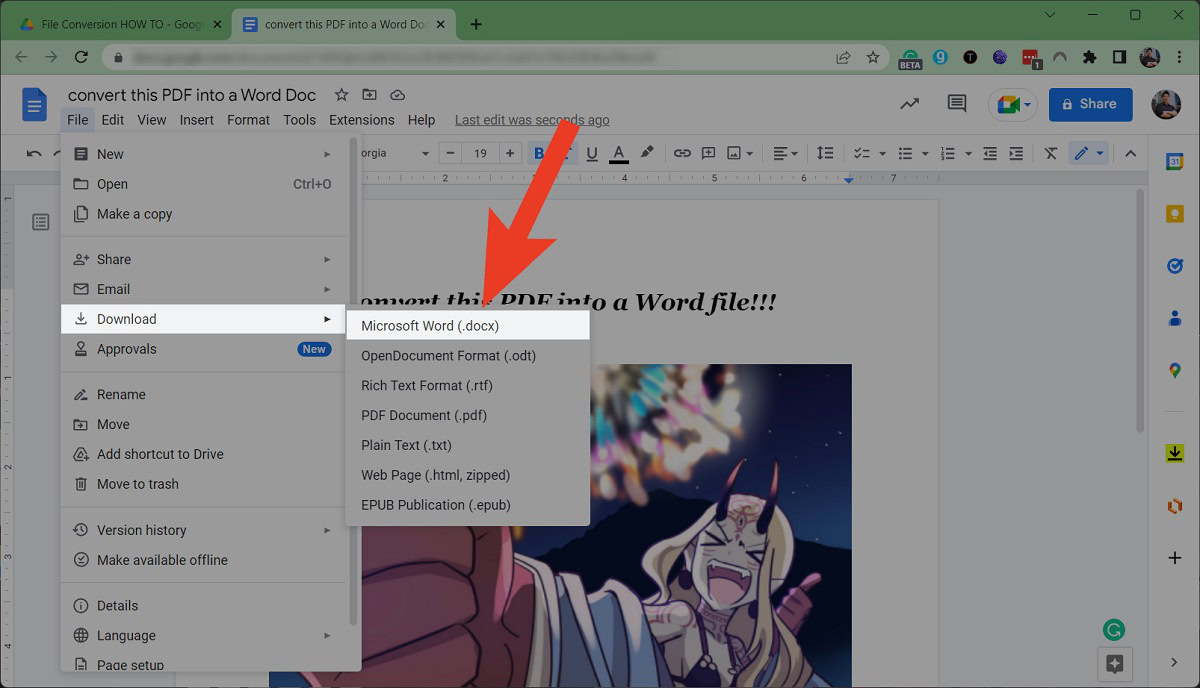Image resolution: width=1200 pixels, height=688 pixels.
Task: Hide the menus with collapse arrow
Action: tap(1131, 153)
